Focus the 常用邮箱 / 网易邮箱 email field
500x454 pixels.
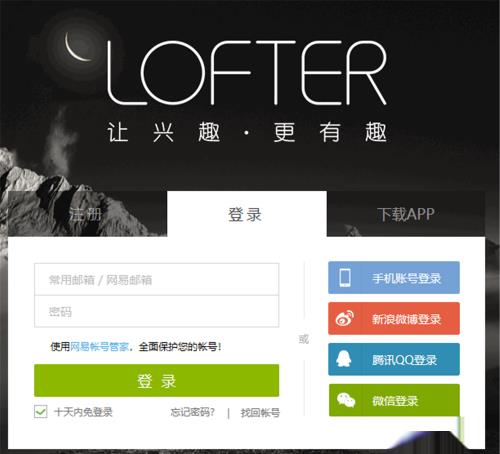157,279
